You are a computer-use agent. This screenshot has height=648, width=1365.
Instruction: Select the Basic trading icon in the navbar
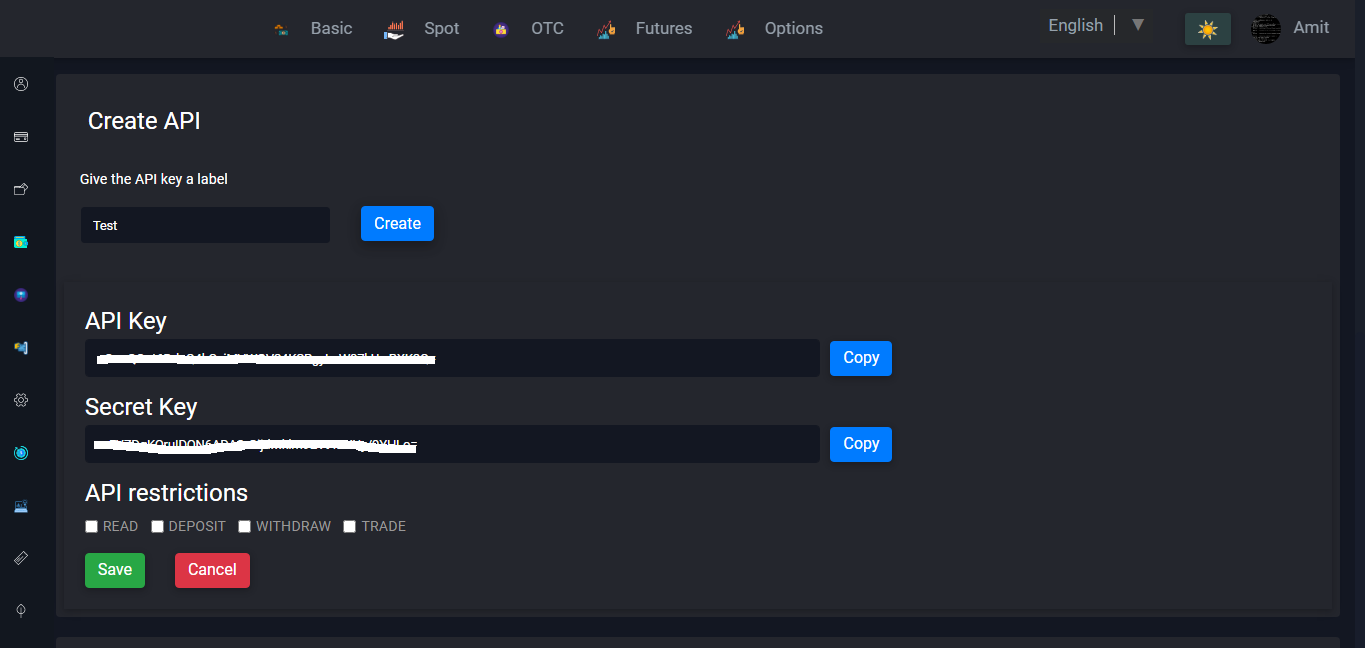280,28
